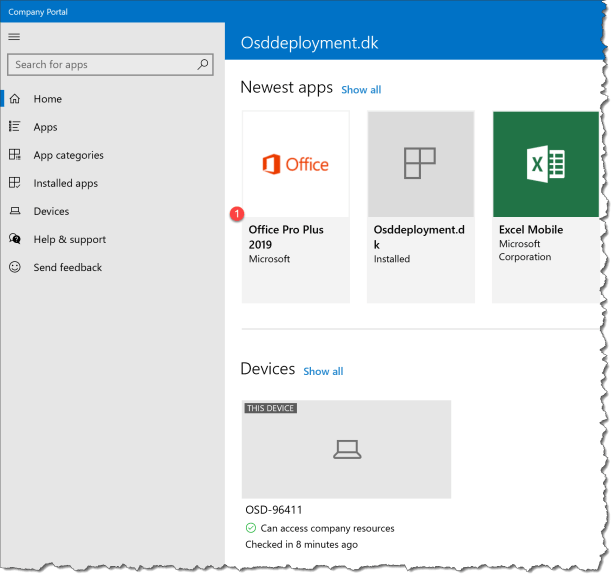
Task: Click Microsoft Corporation publisher text
Action: pos(525,250)
